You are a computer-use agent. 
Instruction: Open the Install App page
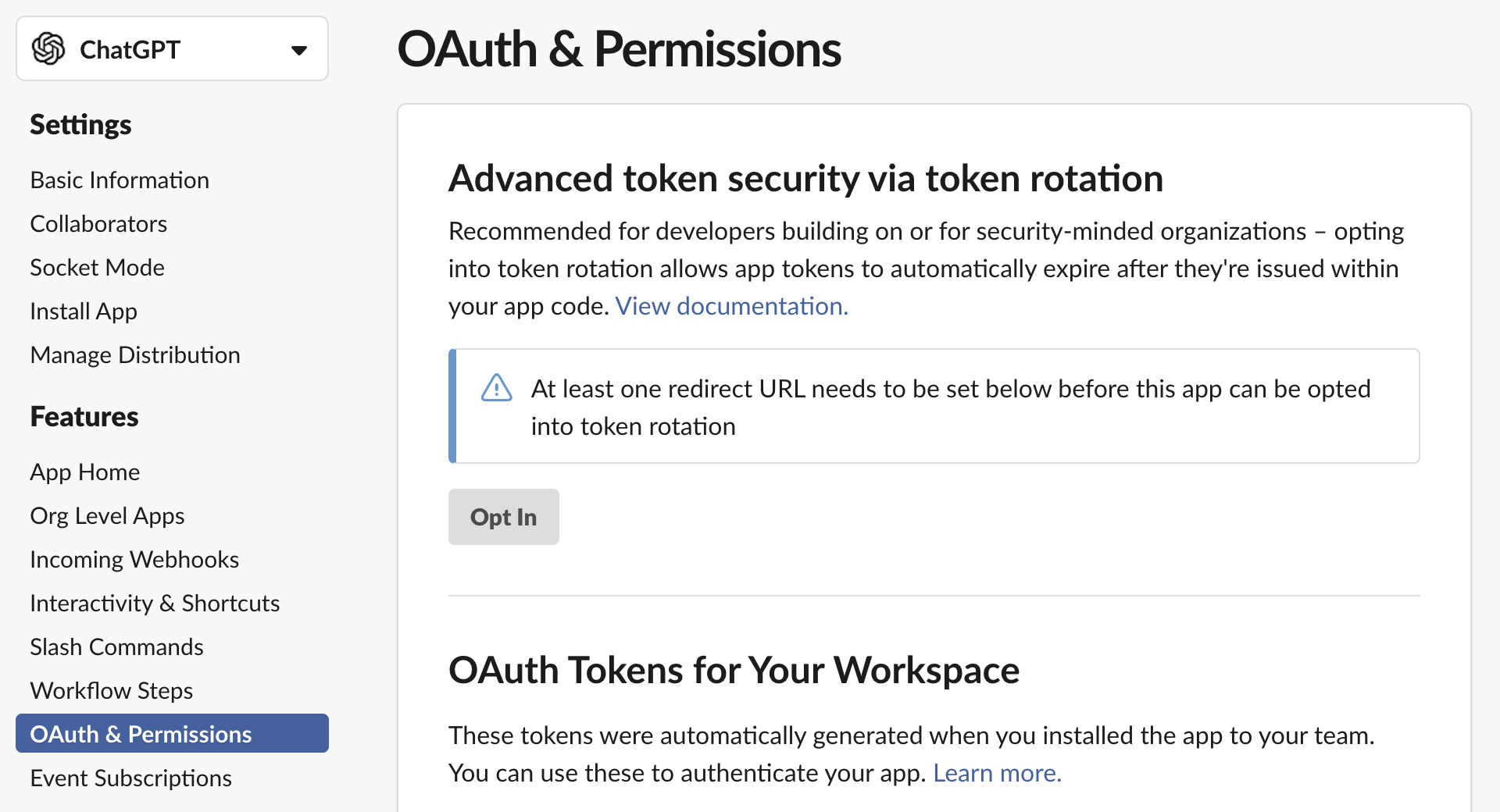pyautogui.click(x=84, y=312)
